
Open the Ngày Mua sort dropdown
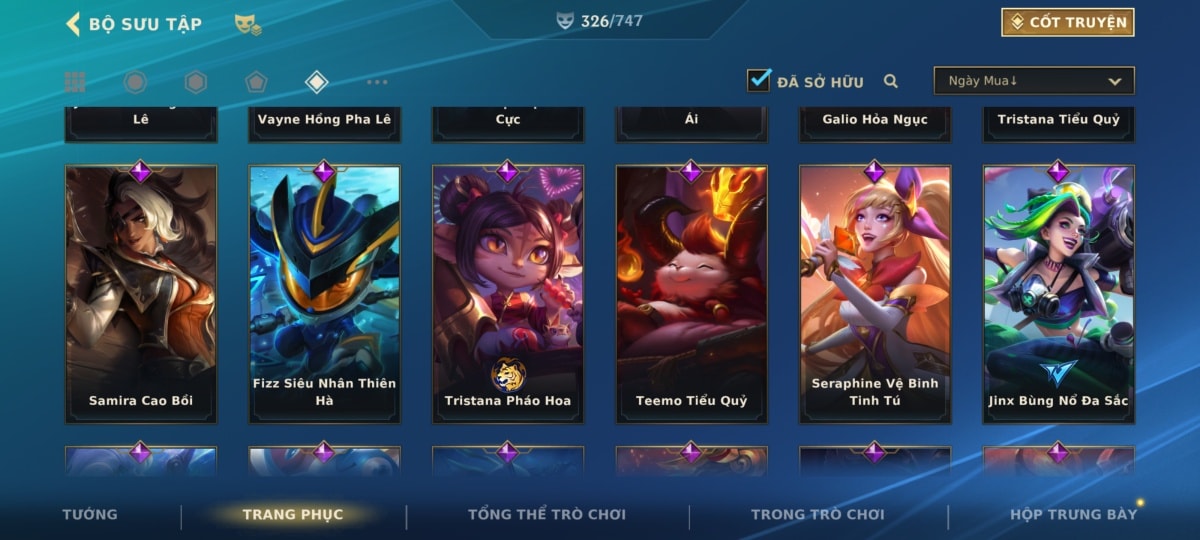tap(1034, 81)
